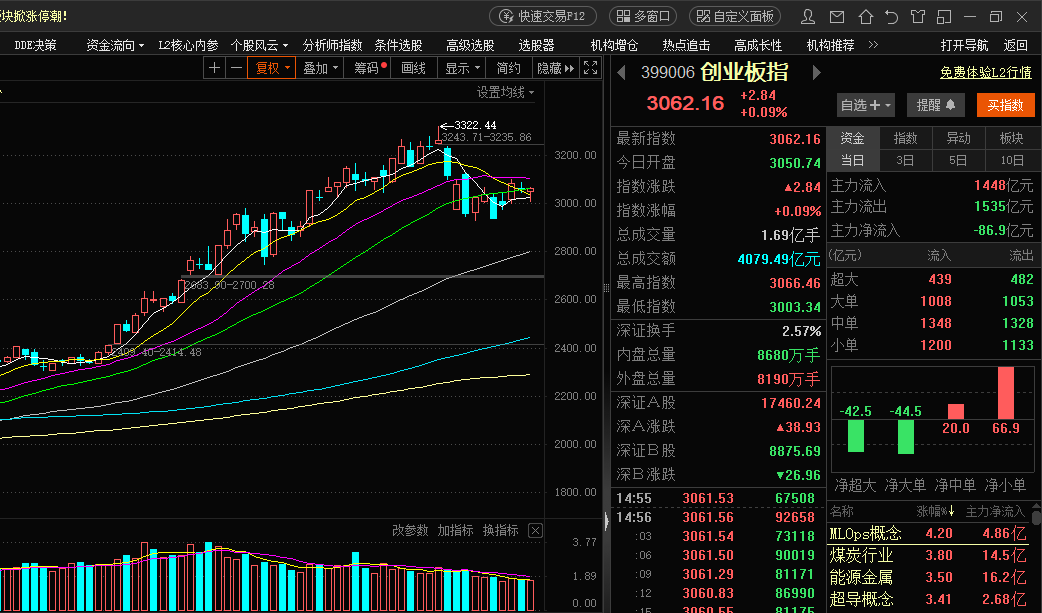Switch to 异动 tab
The width and height of the screenshot is (1042, 613).
[958, 138]
